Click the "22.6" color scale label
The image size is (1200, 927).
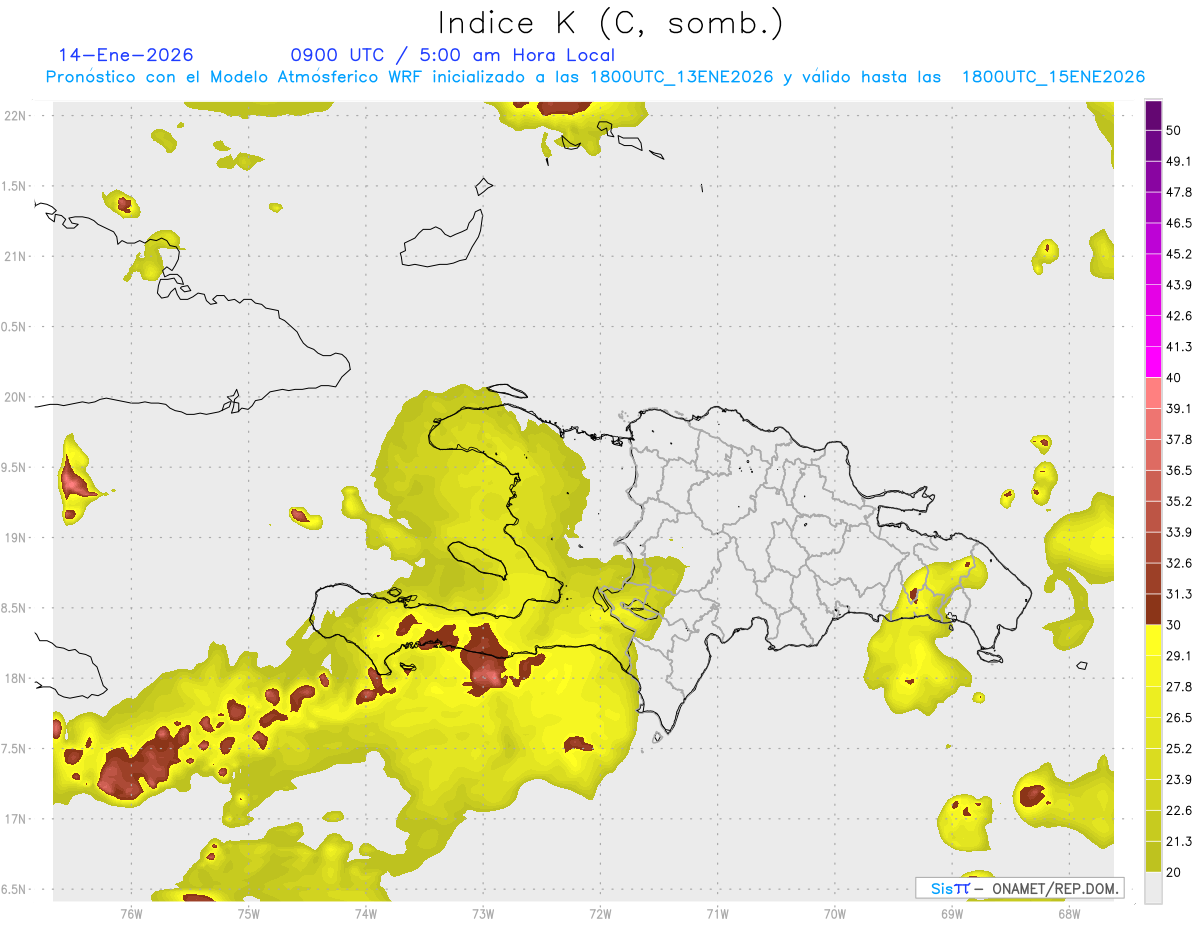point(1179,811)
